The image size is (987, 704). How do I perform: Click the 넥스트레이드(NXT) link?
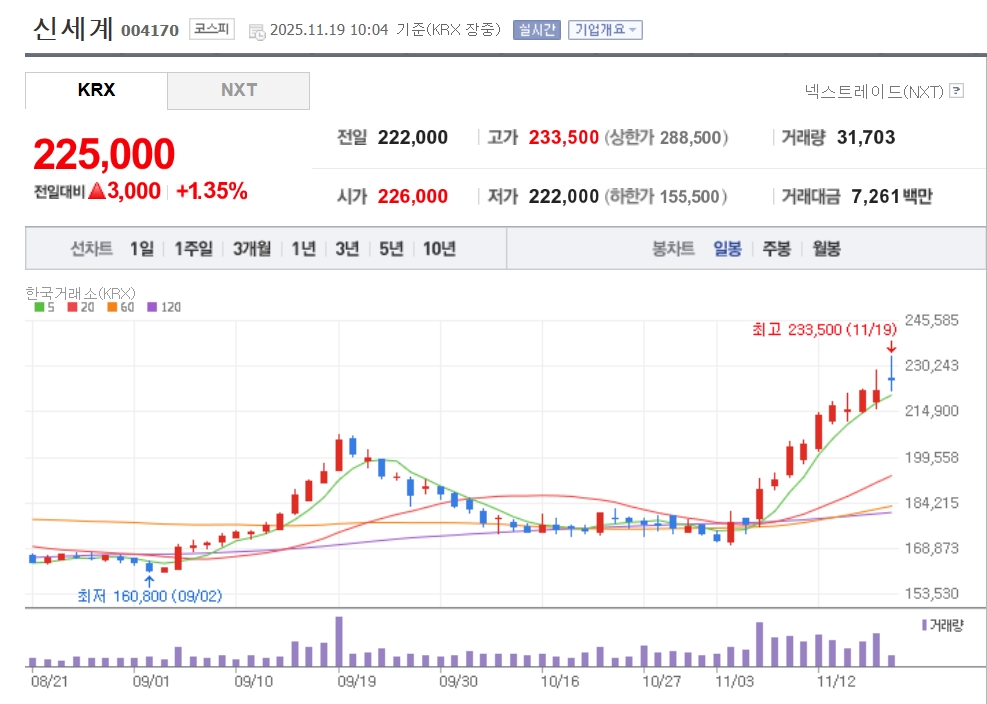pyautogui.click(x=874, y=91)
